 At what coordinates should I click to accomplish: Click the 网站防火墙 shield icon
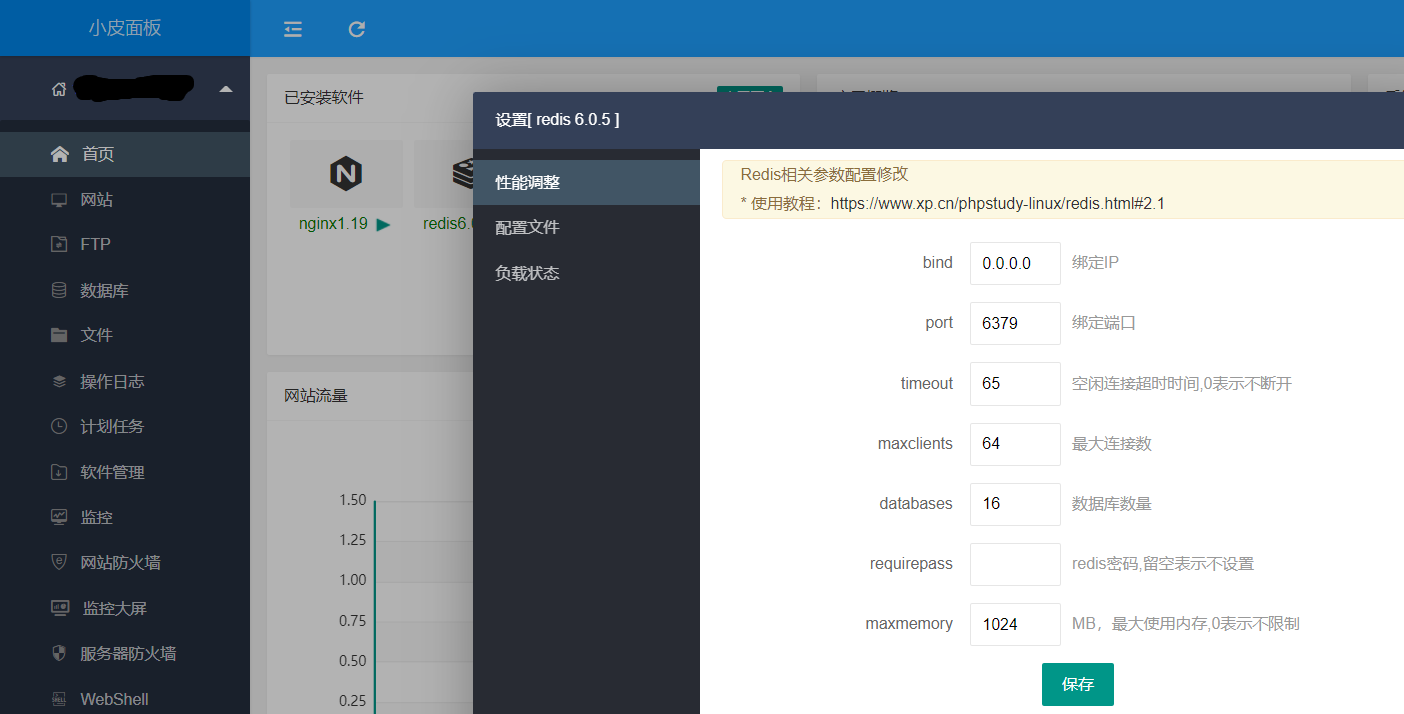[59, 563]
